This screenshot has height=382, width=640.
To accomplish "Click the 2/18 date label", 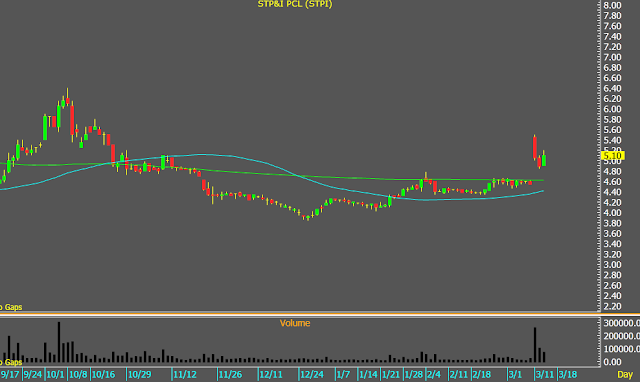I will tap(482, 375).
